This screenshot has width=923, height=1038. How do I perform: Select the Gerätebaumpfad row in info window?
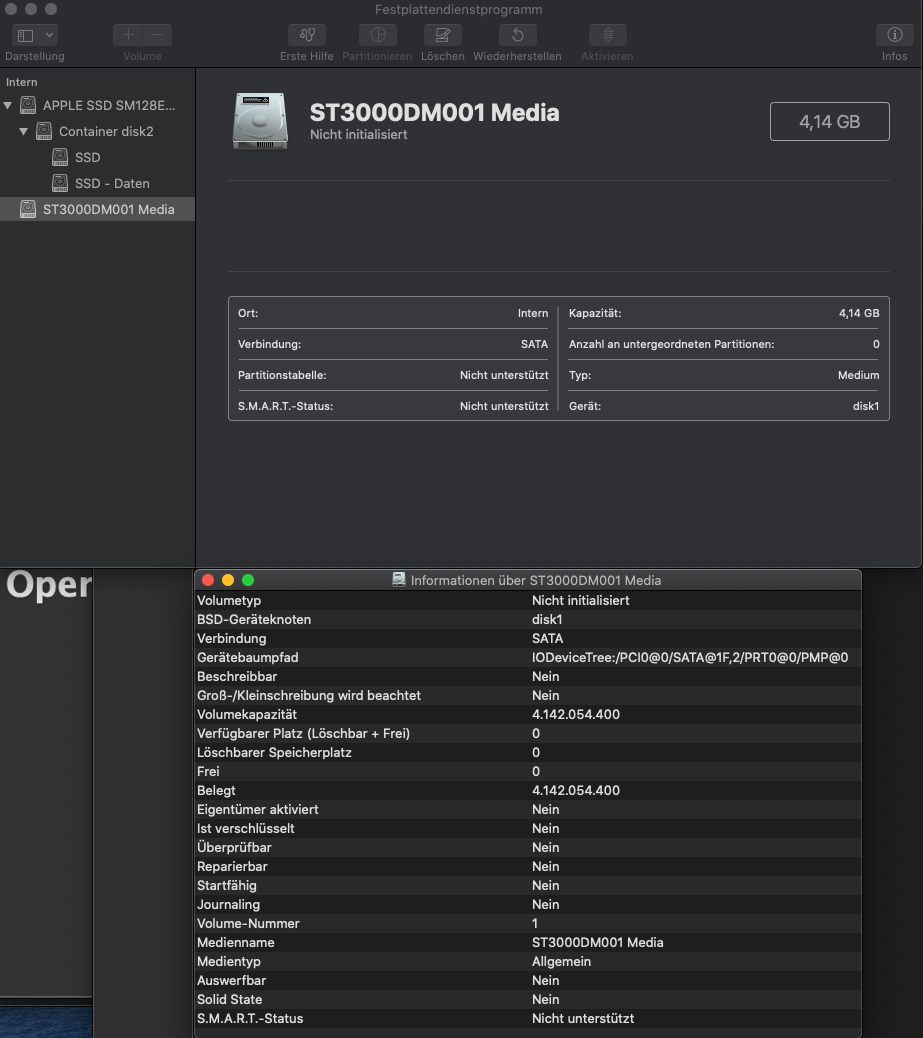pyautogui.click(x=526, y=657)
